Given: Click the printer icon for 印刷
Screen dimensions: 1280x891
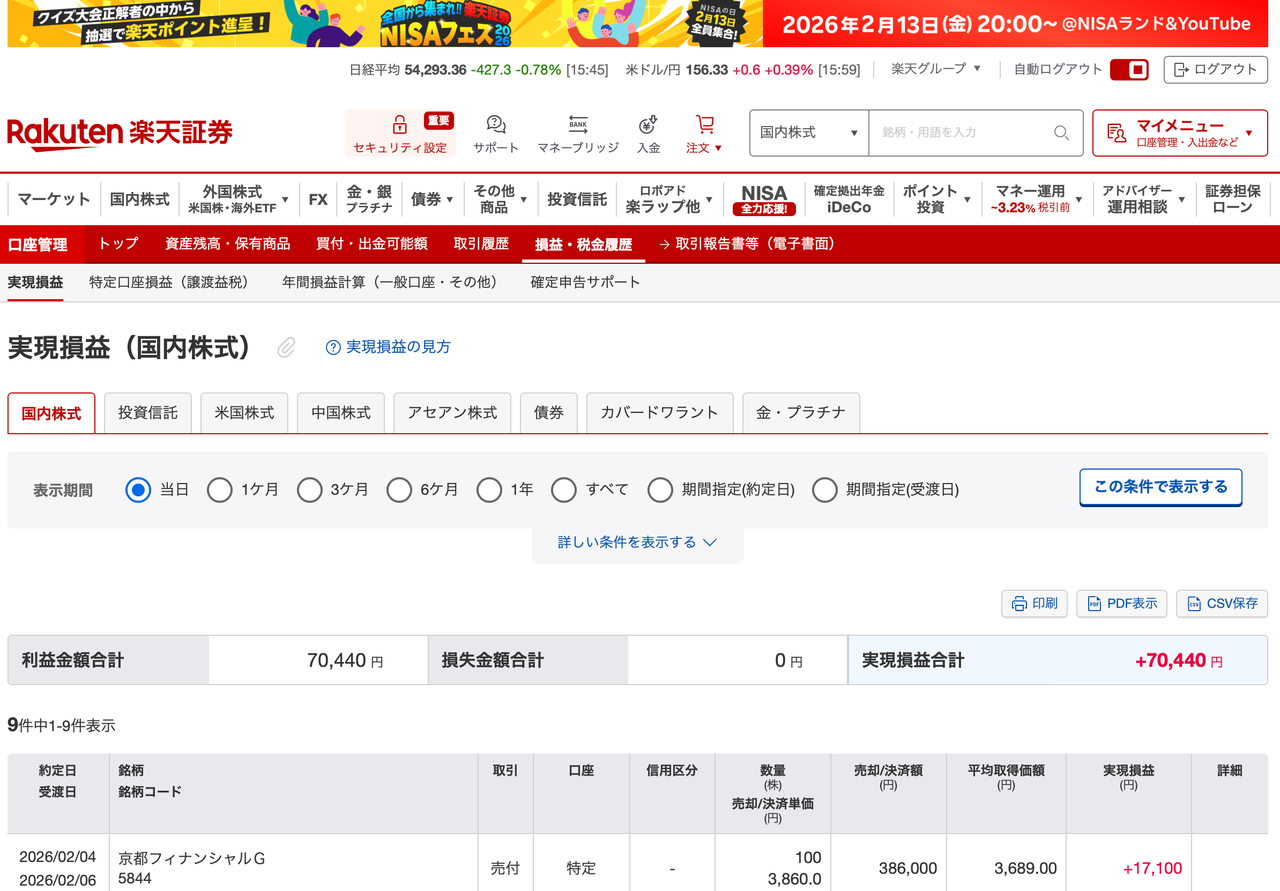Looking at the screenshot, I should [x=1019, y=603].
